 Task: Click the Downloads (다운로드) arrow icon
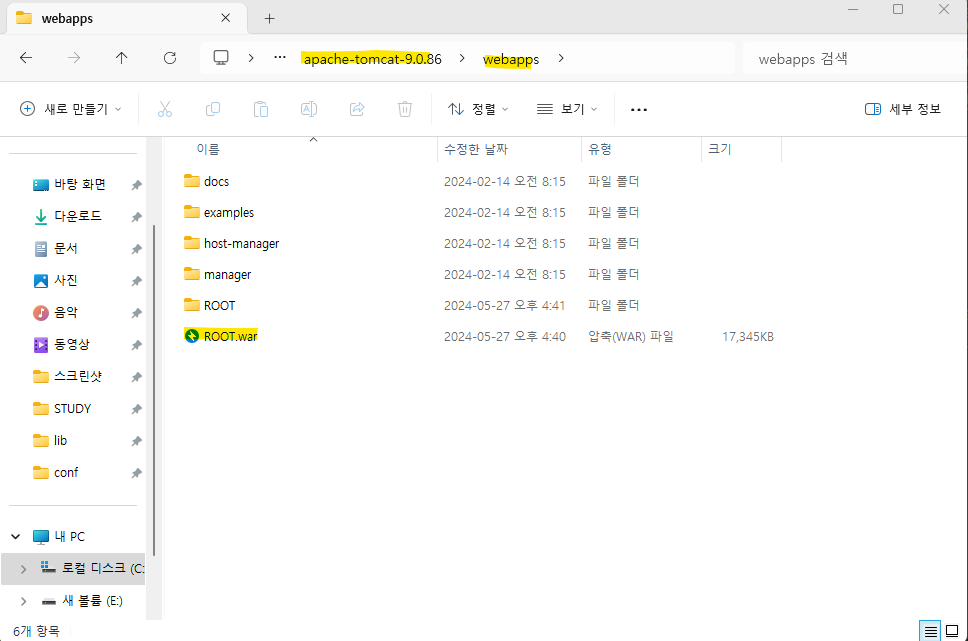coord(41,216)
